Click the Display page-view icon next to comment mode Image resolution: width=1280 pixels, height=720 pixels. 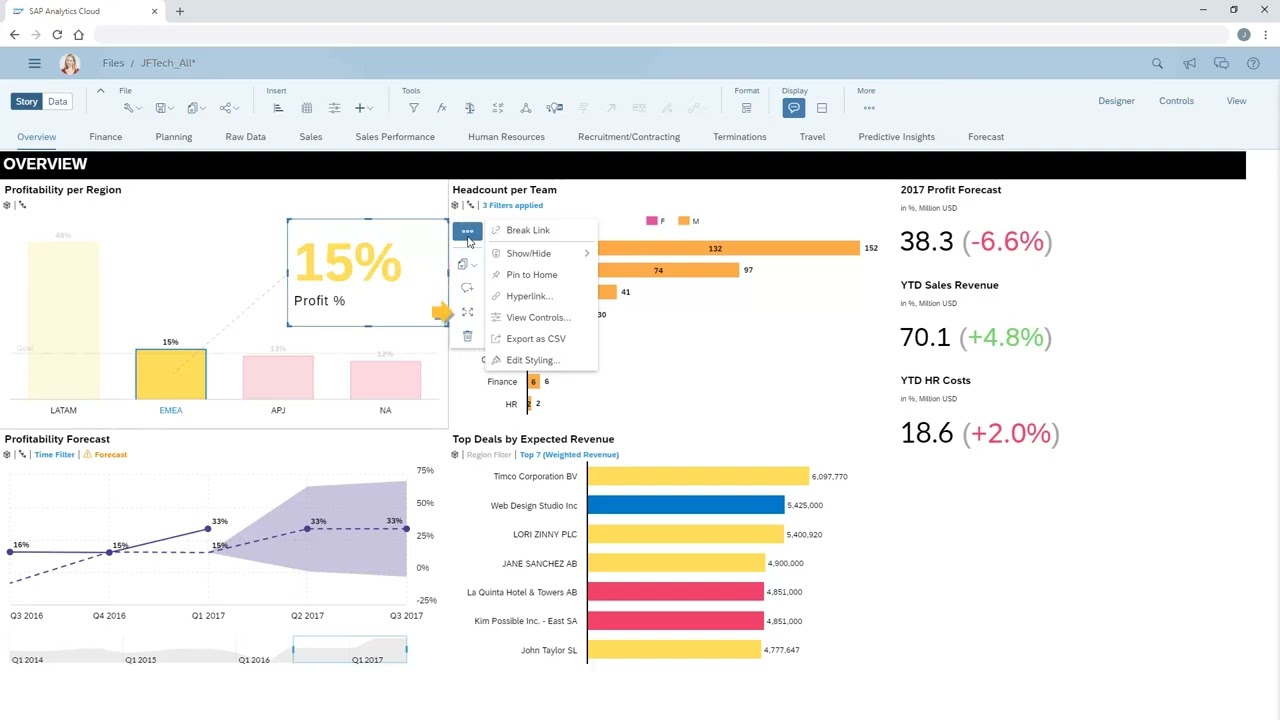tap(822, 108)
